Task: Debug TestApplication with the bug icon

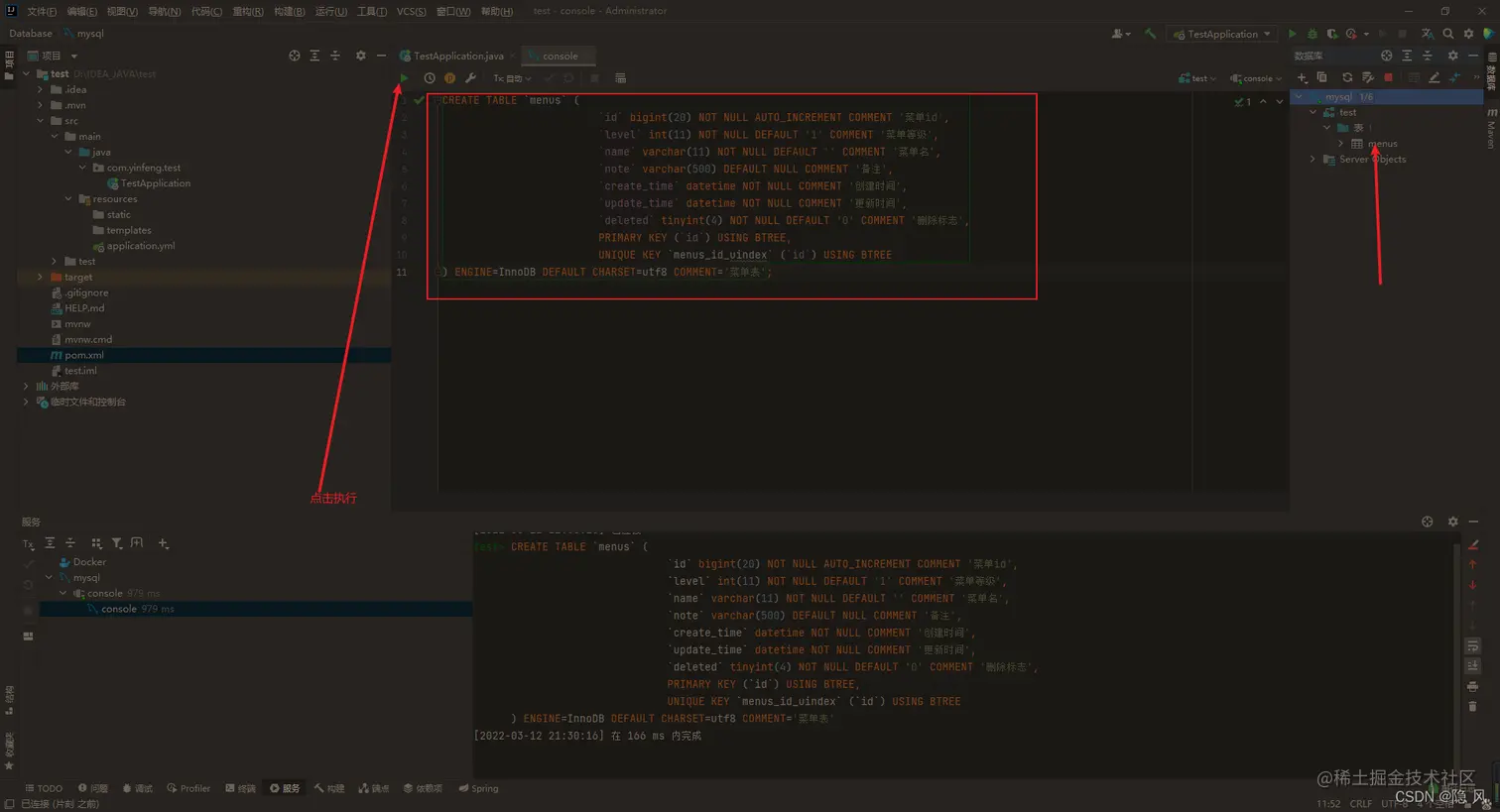Action: click(1312, 34)
